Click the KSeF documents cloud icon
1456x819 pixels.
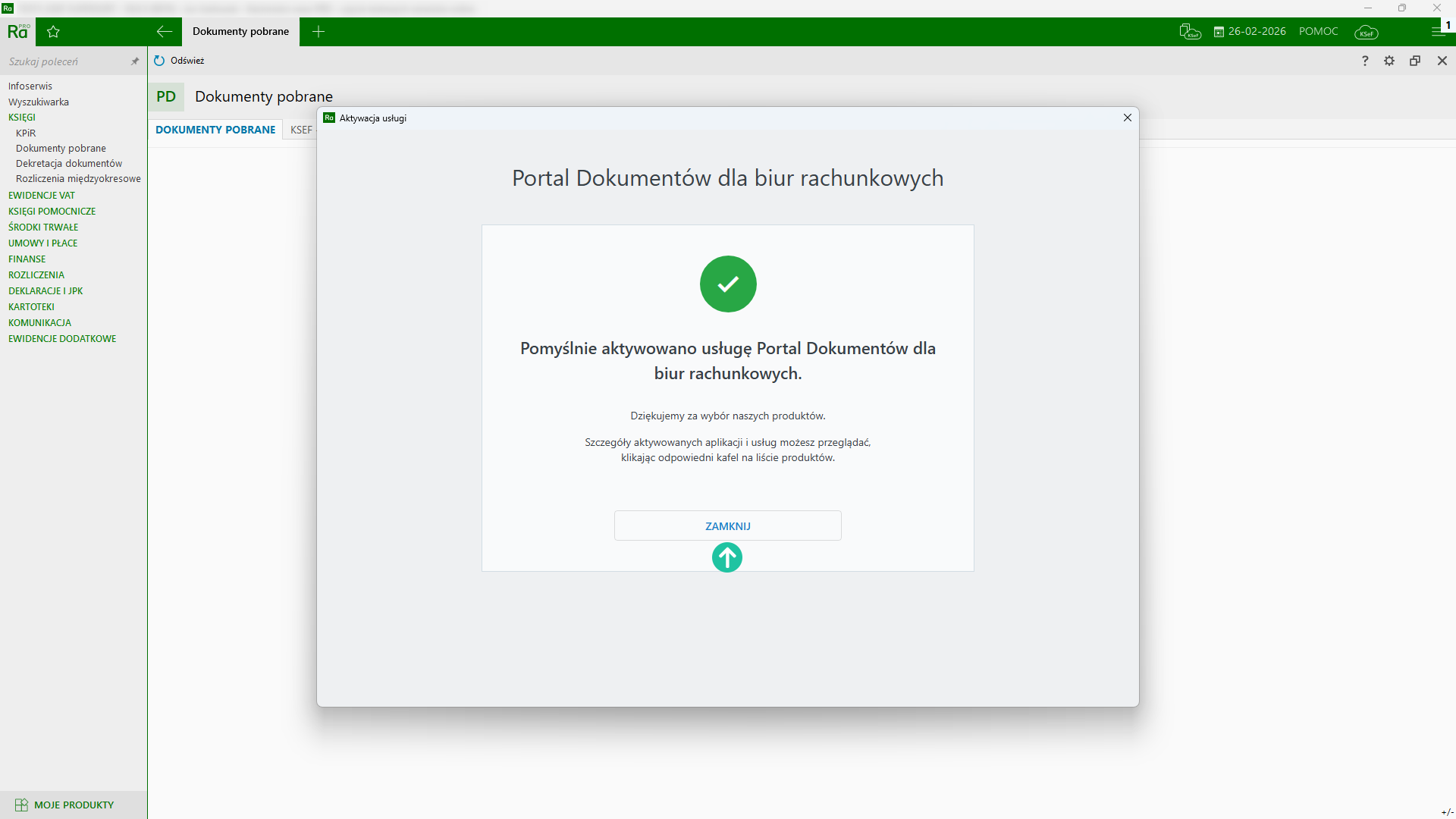[1190, 32]
